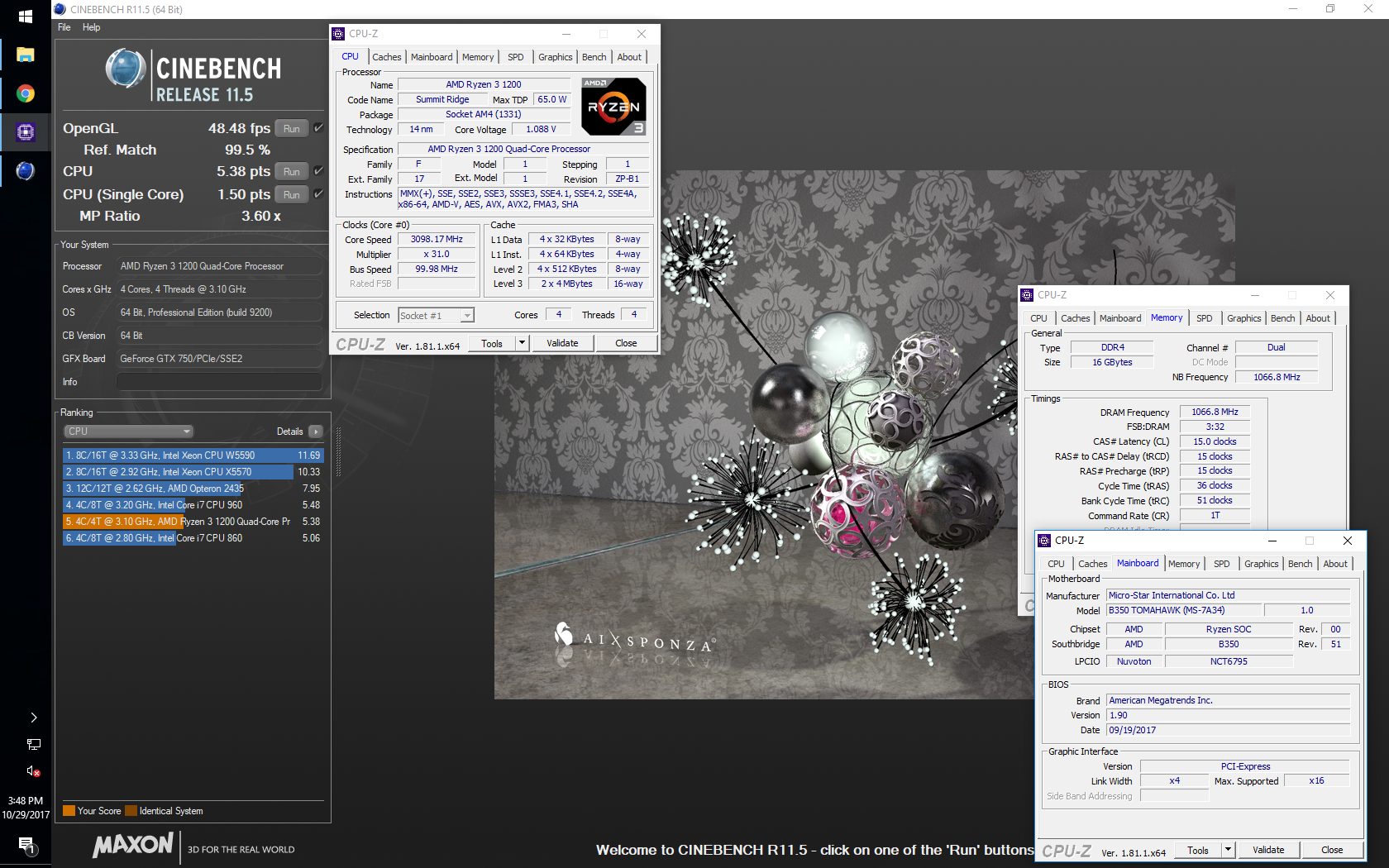Click the muted volume tray icon
1389x868 pixels.
coord(33,771)
